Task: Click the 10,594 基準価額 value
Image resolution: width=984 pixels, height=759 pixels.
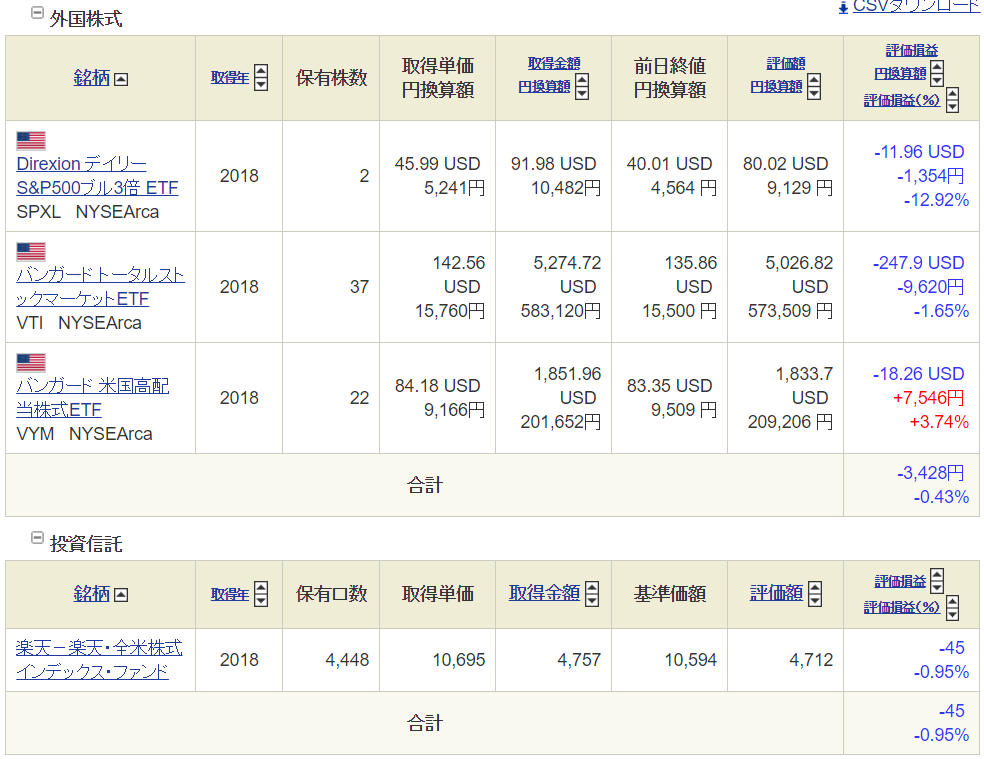Action: tap(690, 660)
